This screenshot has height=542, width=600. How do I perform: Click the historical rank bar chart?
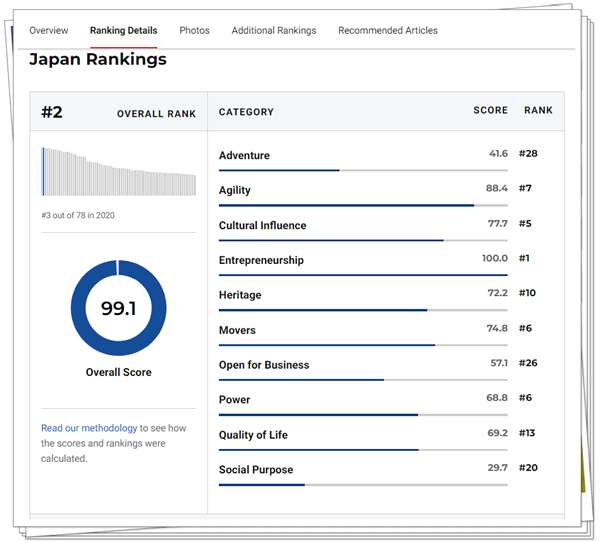coord(118,171)
